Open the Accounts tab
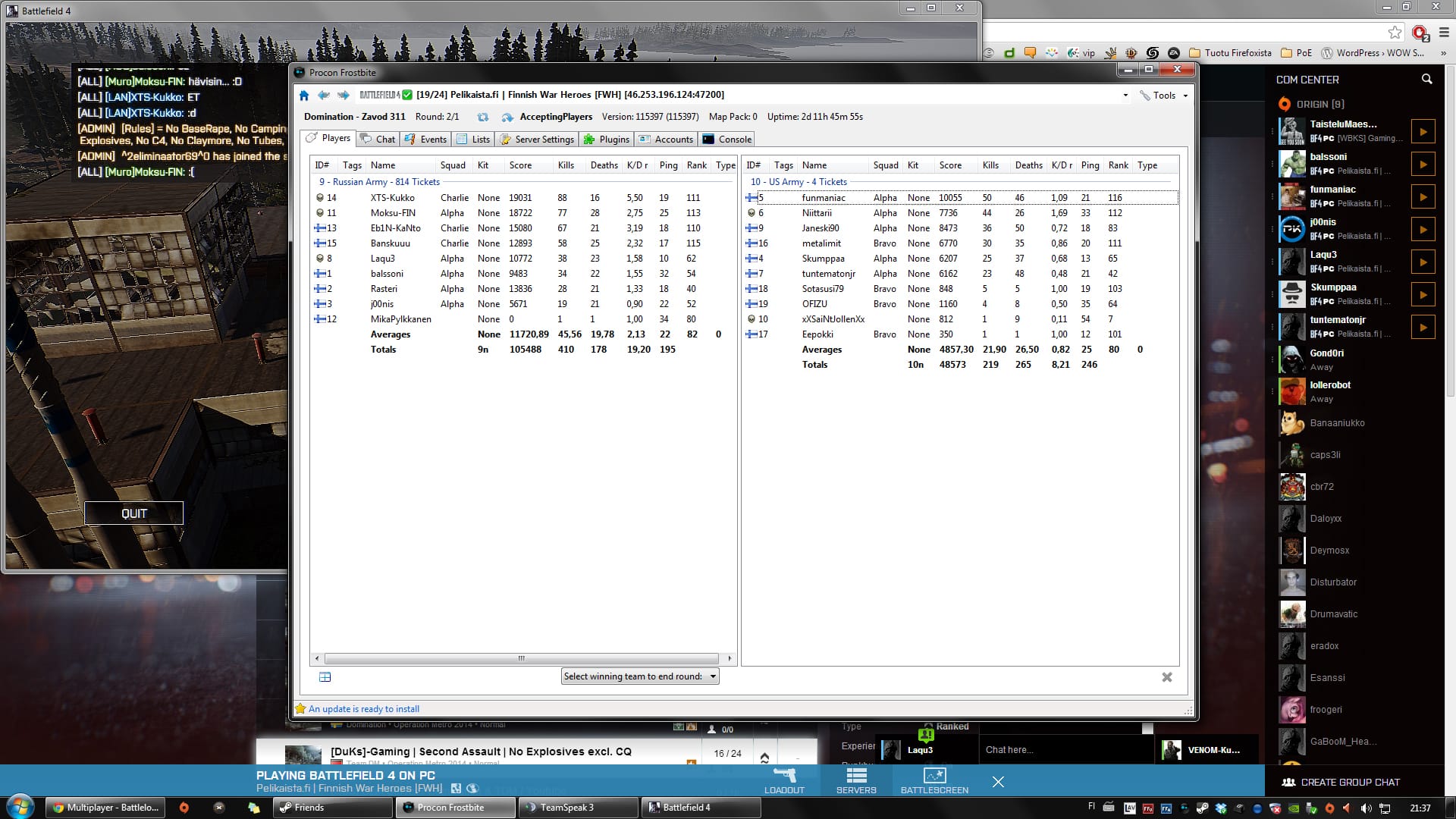1456x819 pixels. [x=666, y=140]
